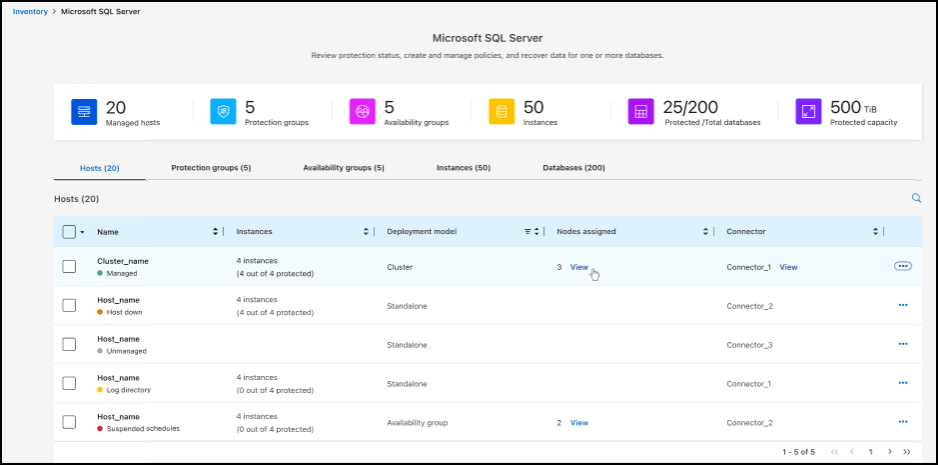Switch to the Protection groups tab
Image resolution: width=938 pixels, height=465 pixels.
[211, 168]
